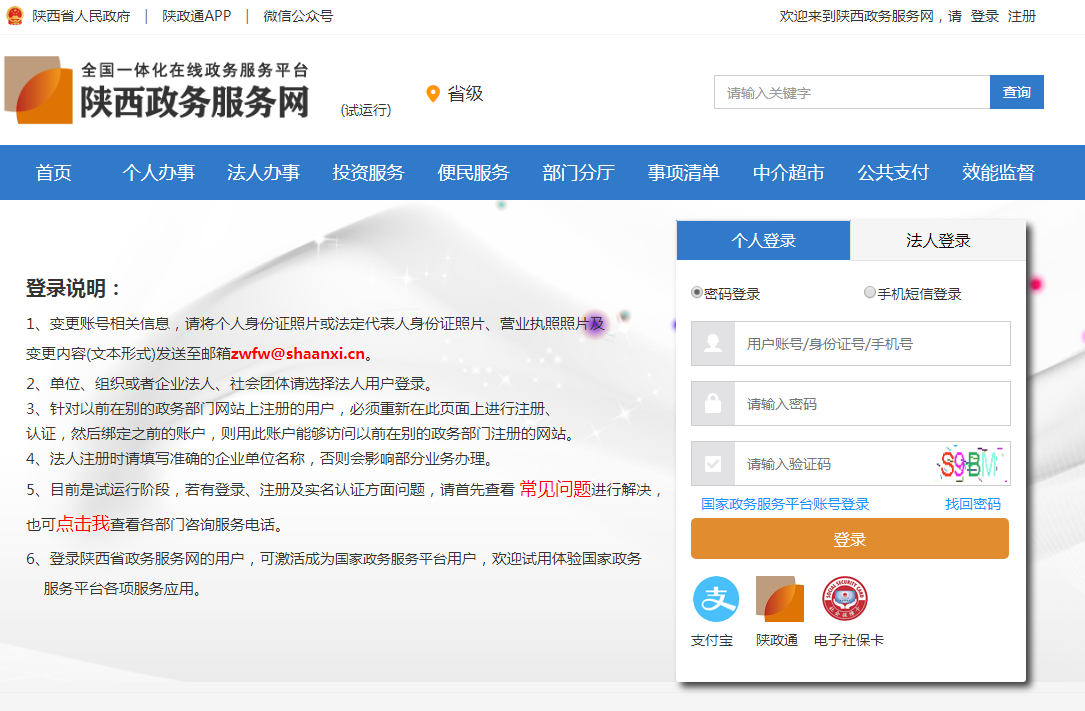Open the red 常见问题 link

point(555,489)
